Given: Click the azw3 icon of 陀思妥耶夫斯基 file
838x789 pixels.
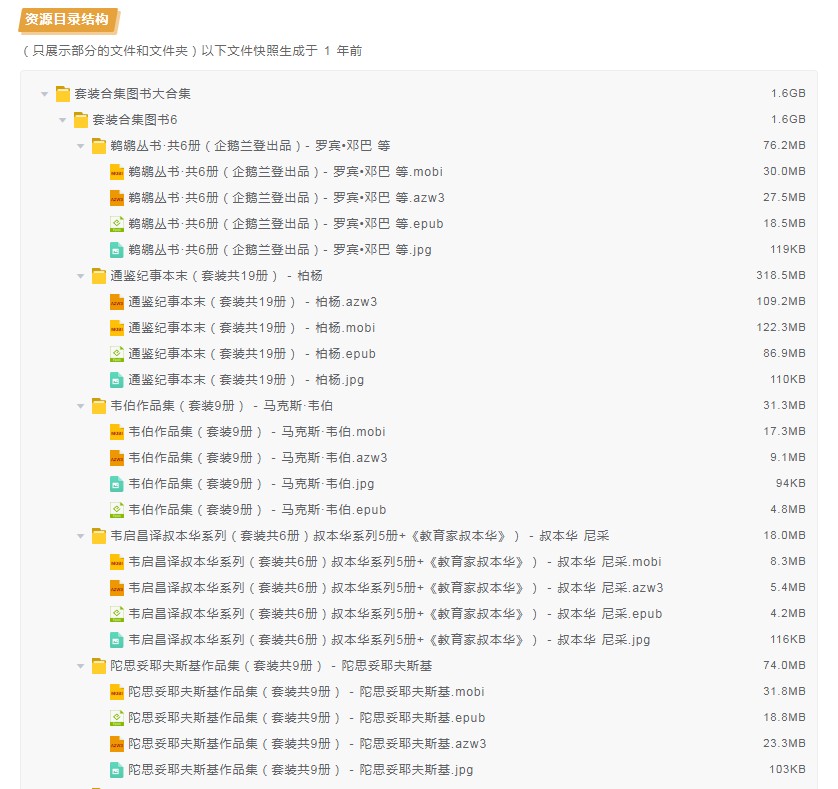Looking at the screenshot, I should pos(117,744).
